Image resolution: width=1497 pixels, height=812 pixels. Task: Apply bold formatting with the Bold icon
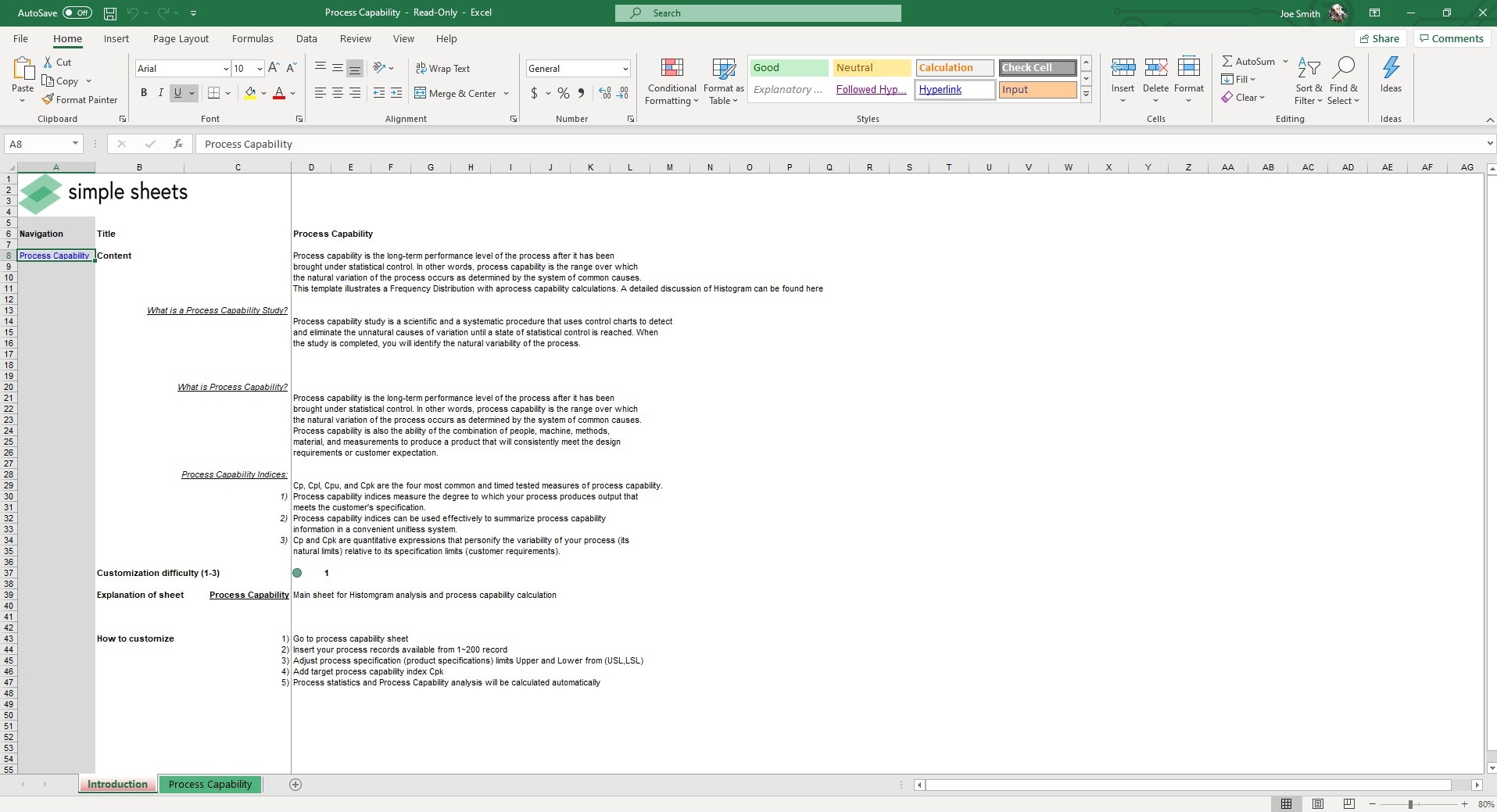144,92
